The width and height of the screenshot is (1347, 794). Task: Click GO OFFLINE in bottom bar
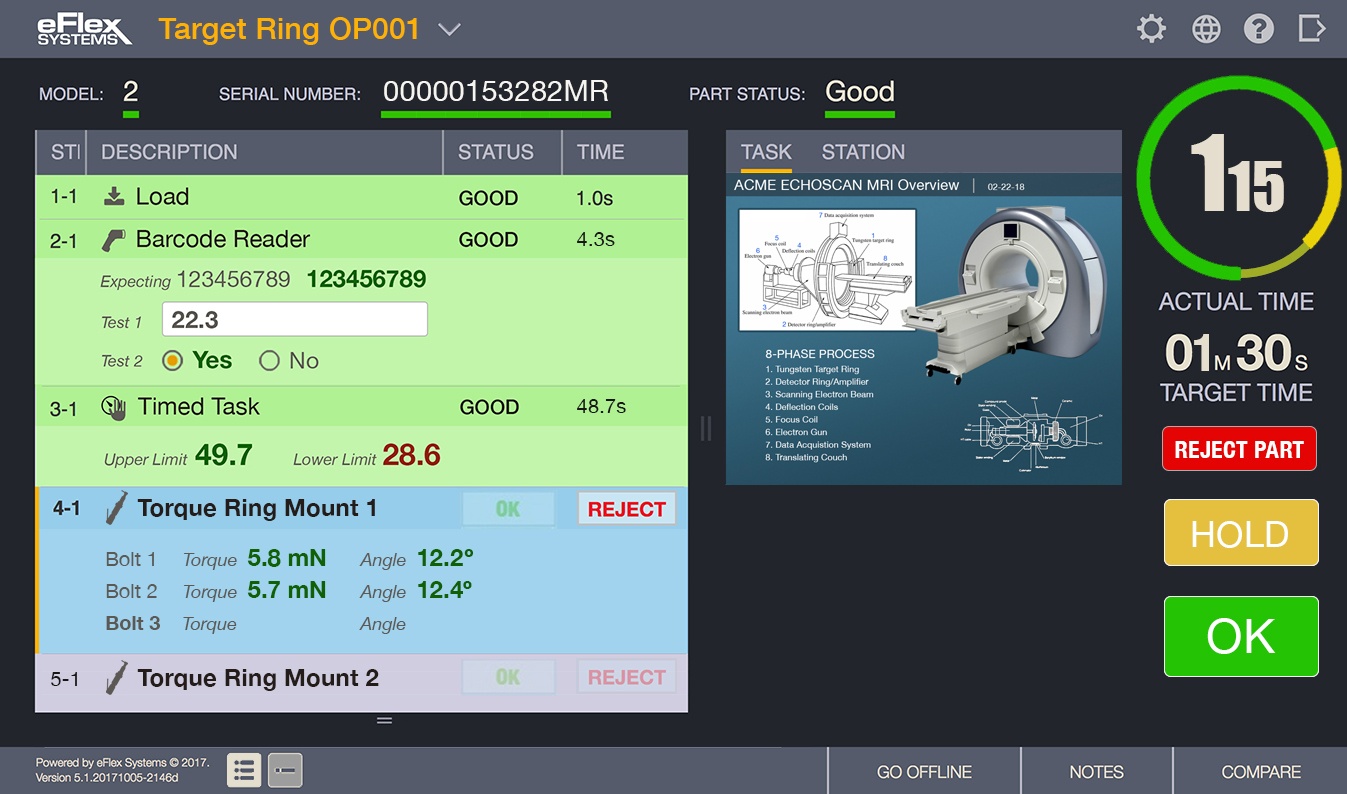coord(924,772)
